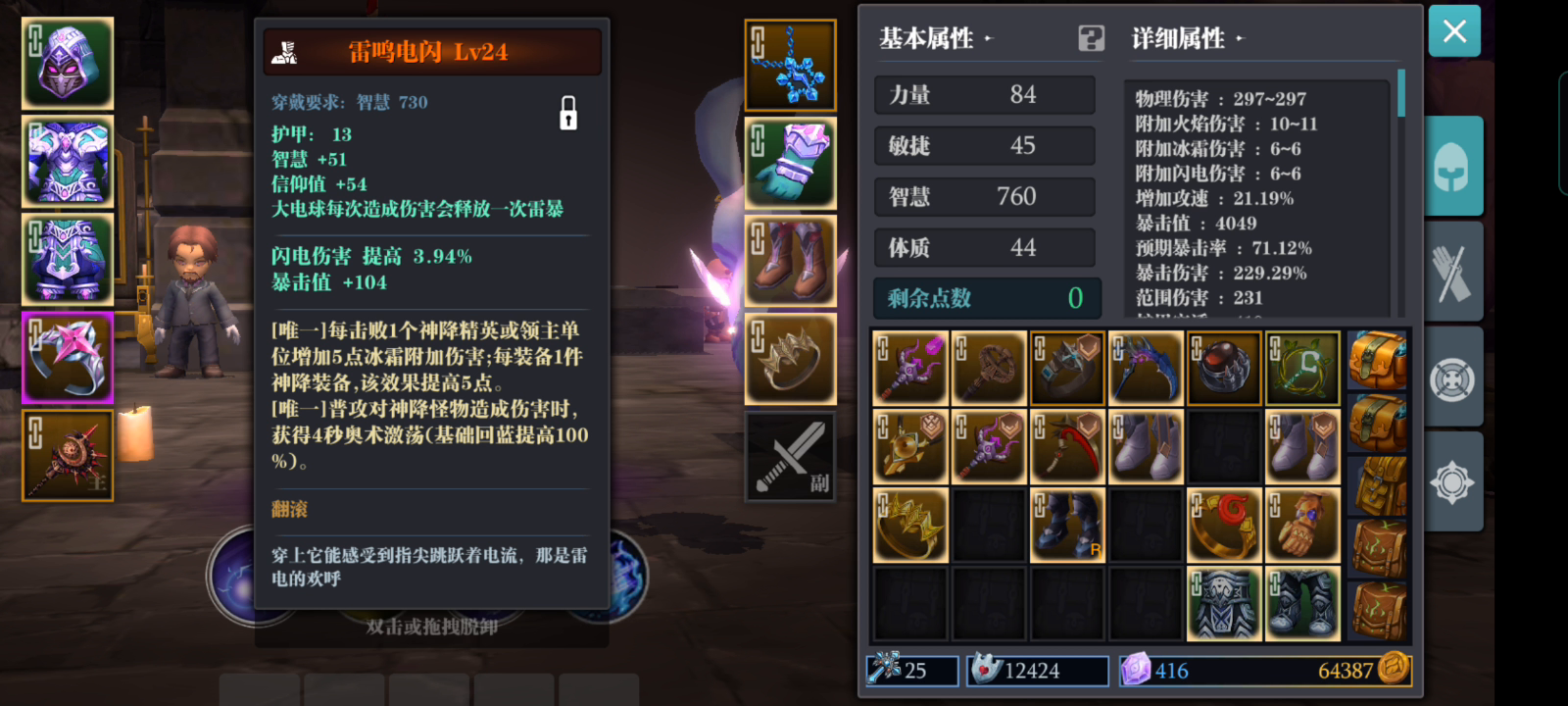1568x706 pixels.
Task: Open the equipped boots slot
Action: pos(790,261)
